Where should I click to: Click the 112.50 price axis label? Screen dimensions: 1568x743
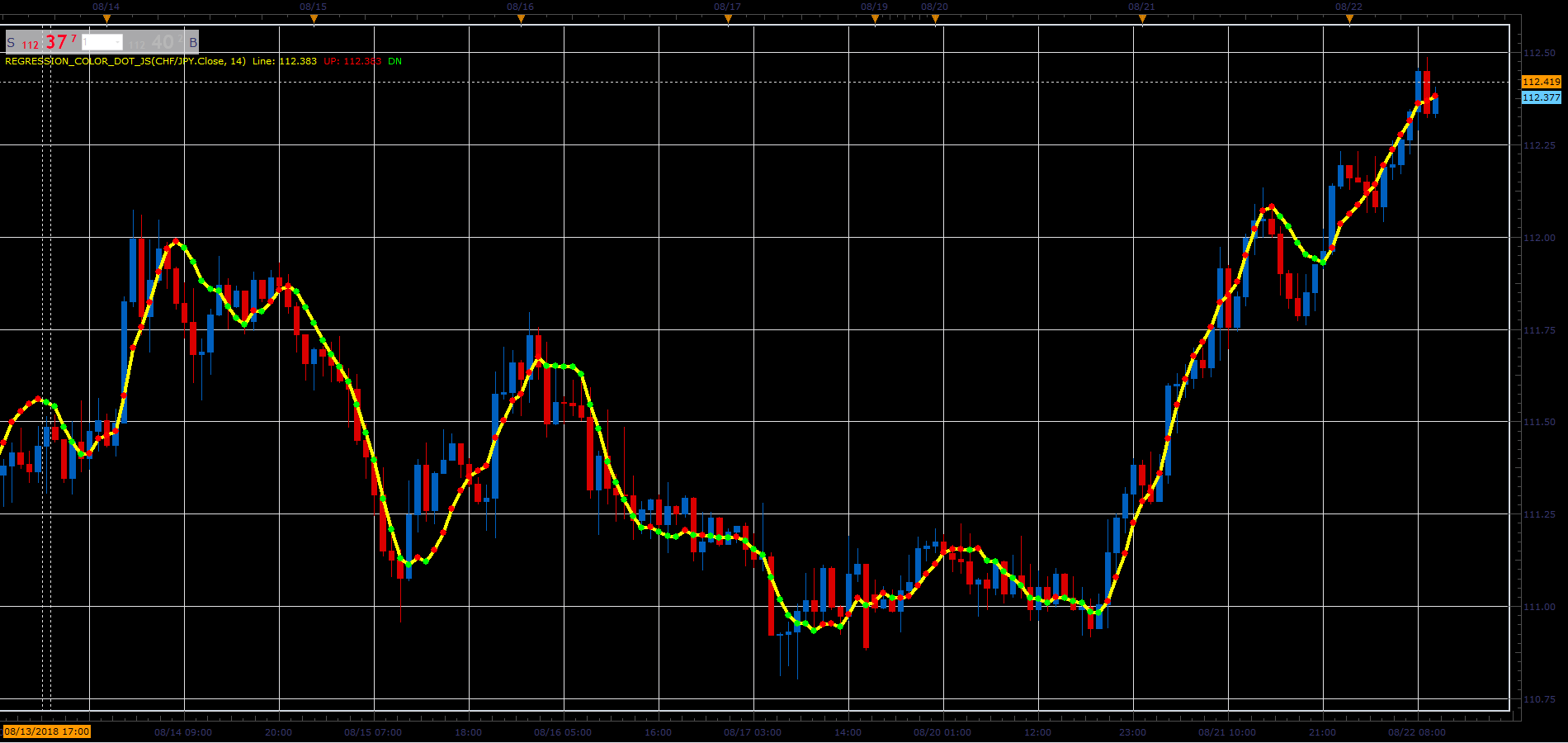[1539, 53]
